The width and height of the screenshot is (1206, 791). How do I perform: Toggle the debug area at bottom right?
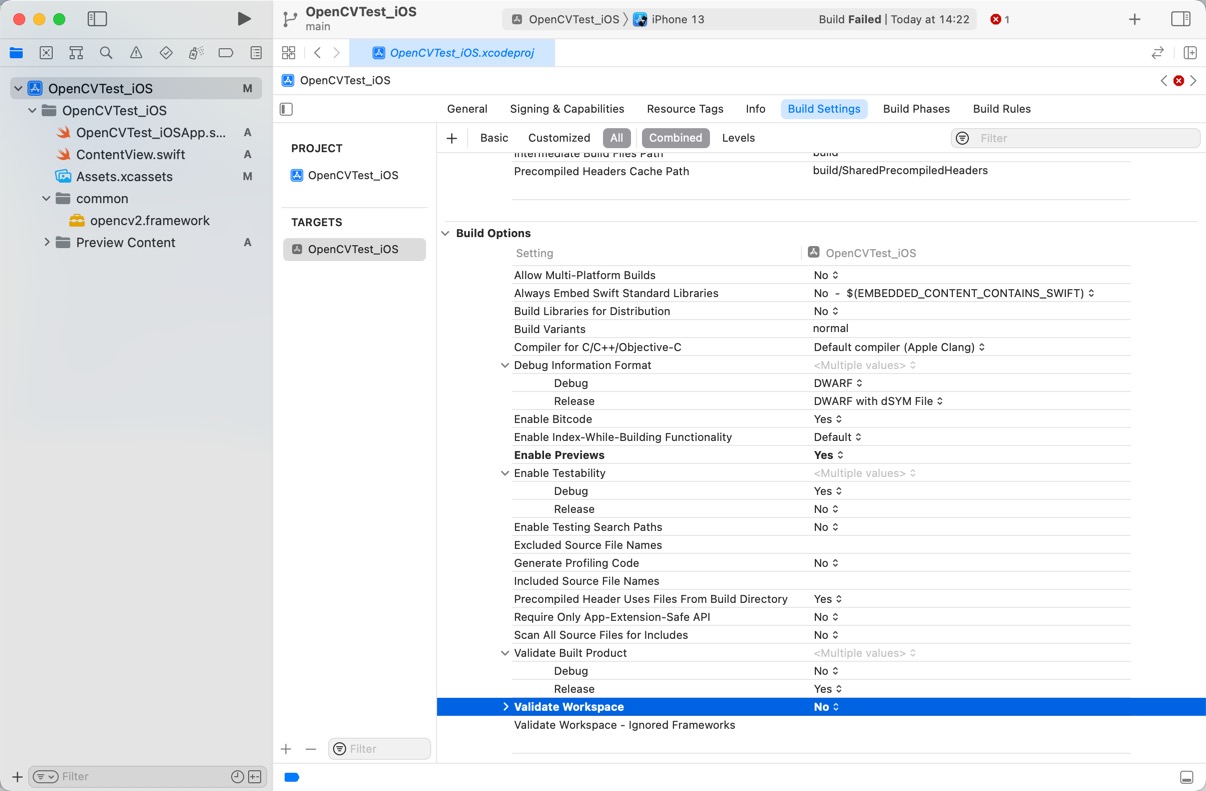(1186, 777)
